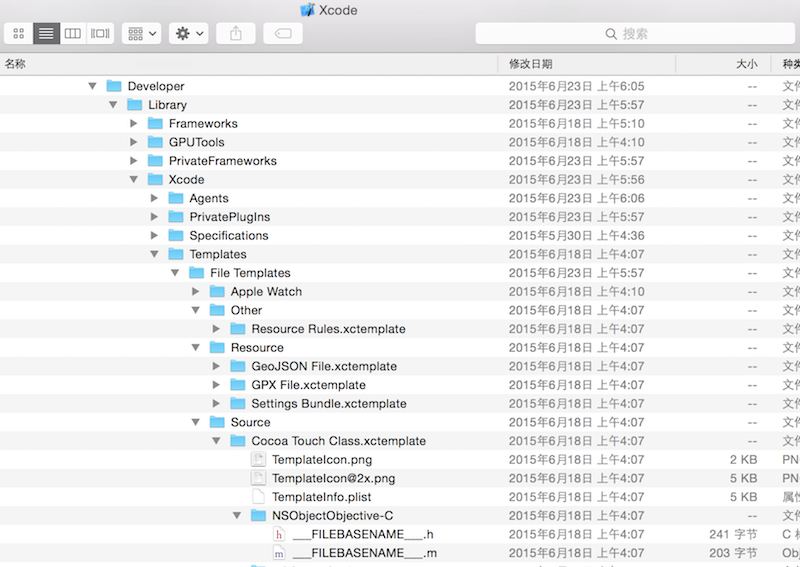
Task: Select the NSObjectObjective-C folder icon
Action: tap(259, 515)
